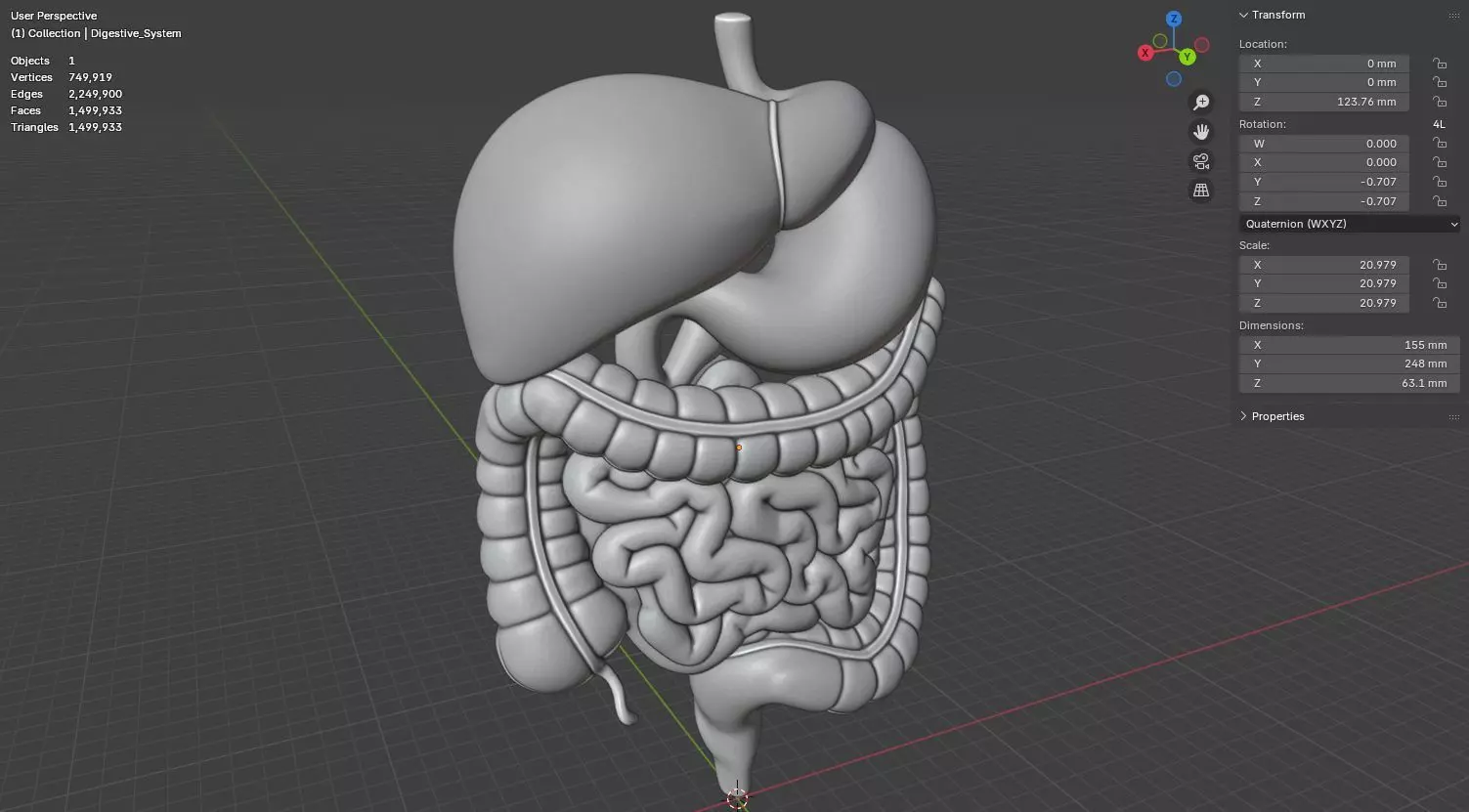Click the green Y axis gizmo ball
The width and height of the screenshot is (1469, 812).
click(x=1187, y=57)
